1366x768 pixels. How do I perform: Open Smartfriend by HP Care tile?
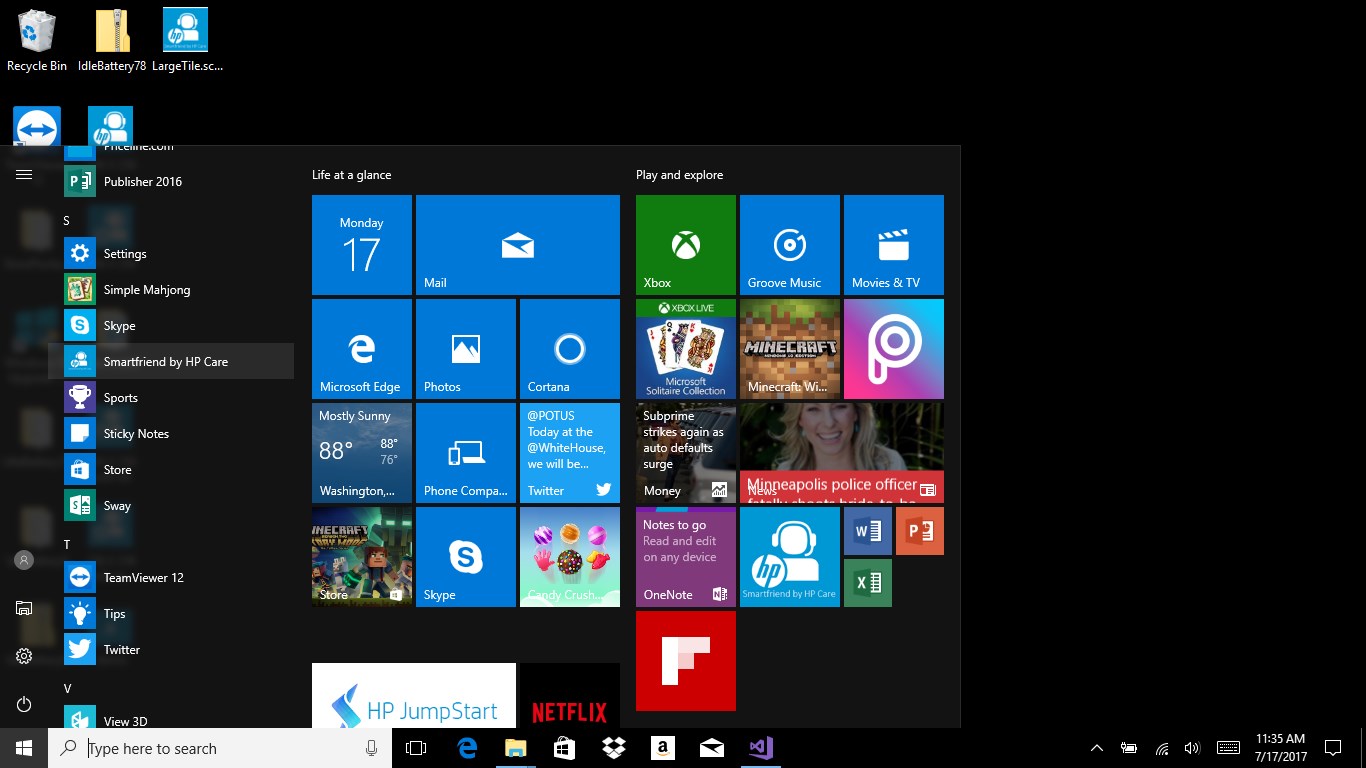(790, 557)
